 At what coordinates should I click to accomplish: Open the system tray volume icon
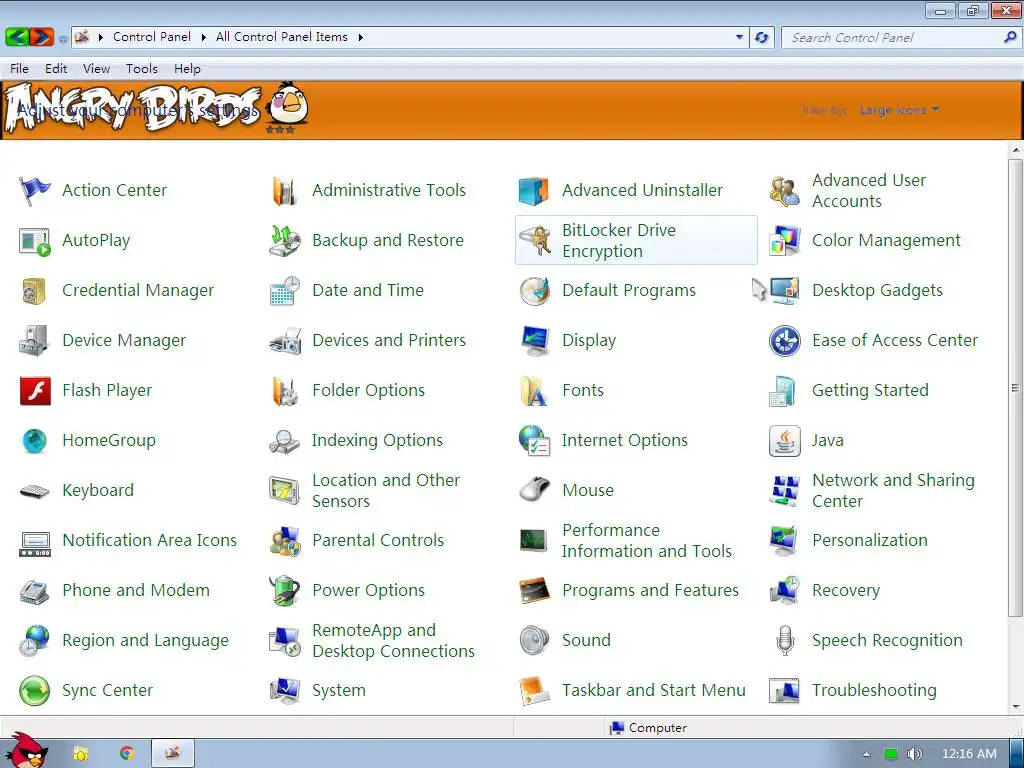[915, 754]
